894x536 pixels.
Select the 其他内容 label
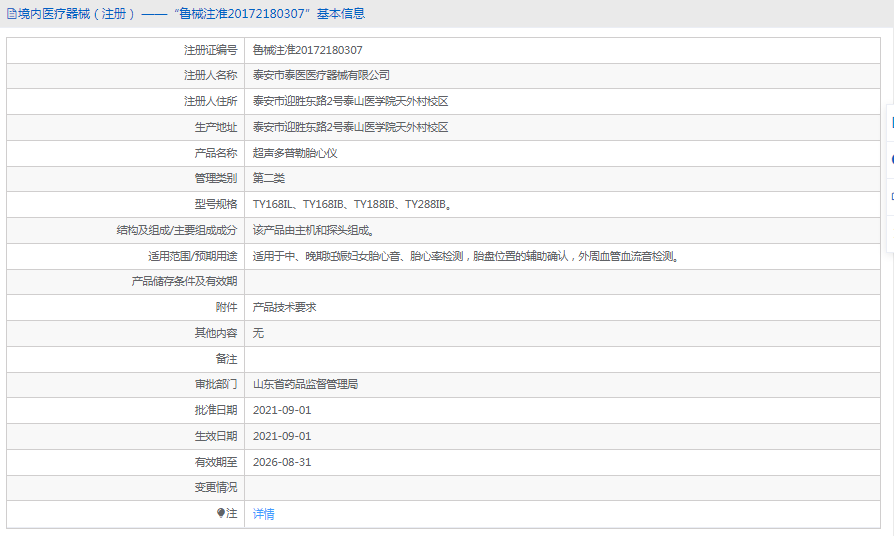pos(216,332)
